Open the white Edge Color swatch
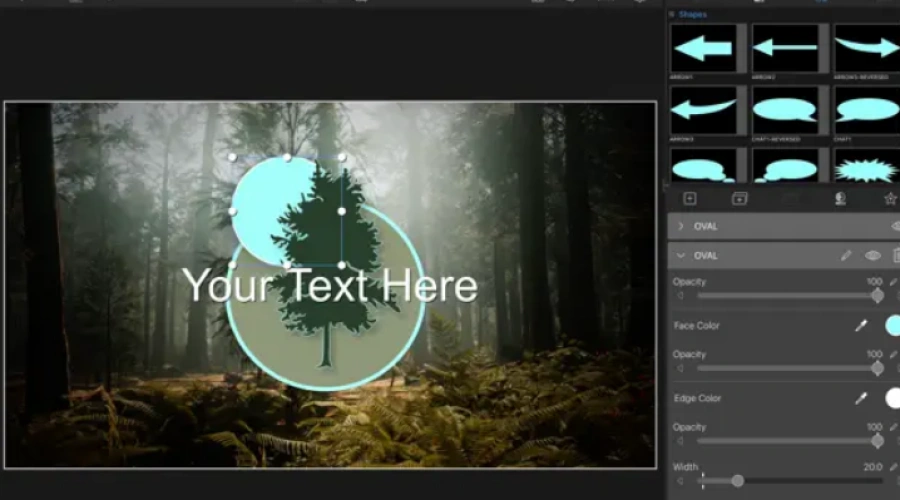 (x=893, y=398)
